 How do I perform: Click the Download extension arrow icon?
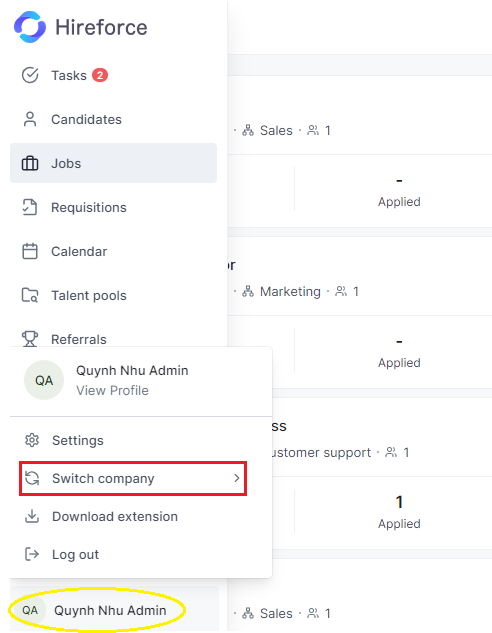tap(32, 516)
